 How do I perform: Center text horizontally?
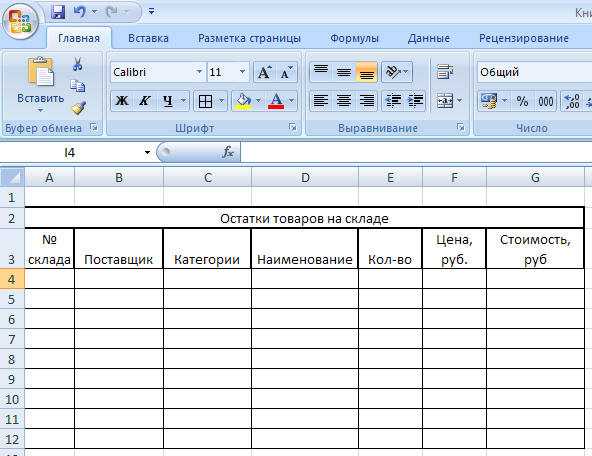coord(344,101)
